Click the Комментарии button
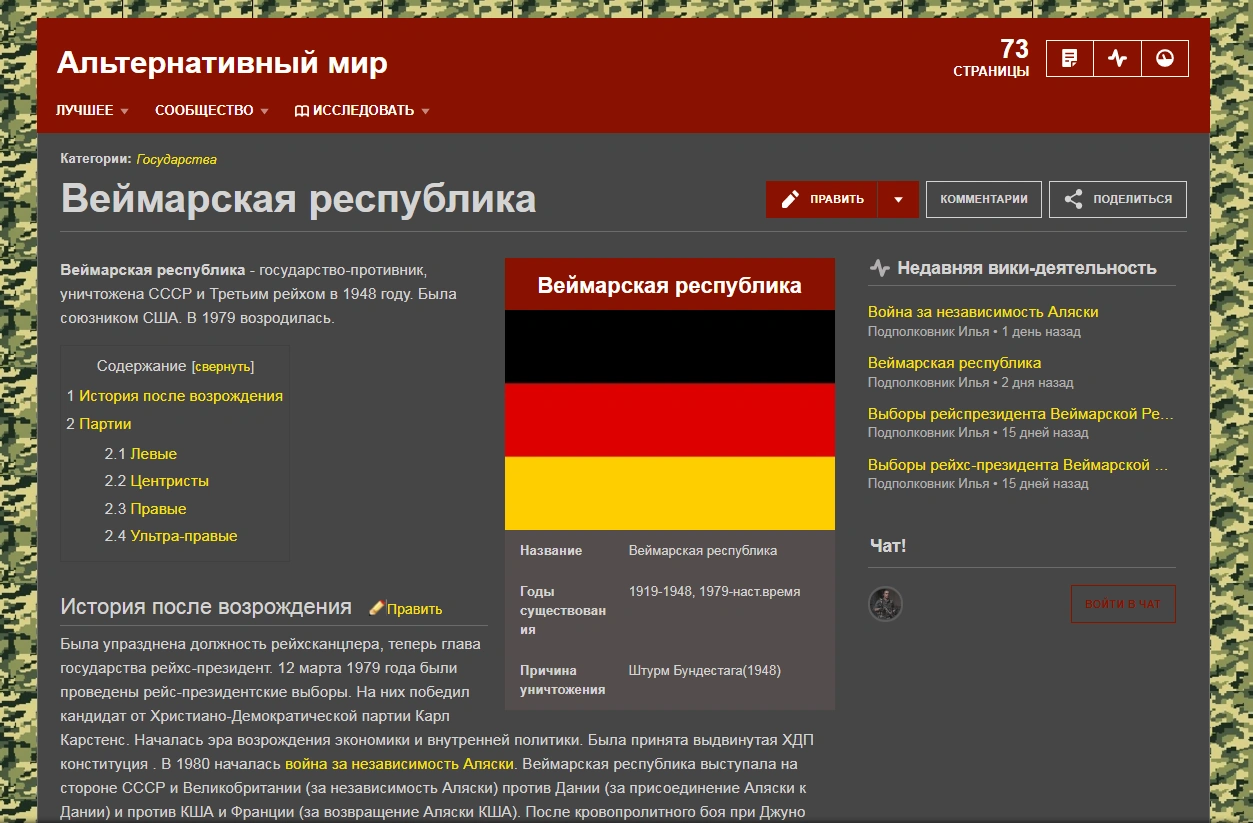Image resolution: width=1253 pixels, height=823 pixels. click(984, 199)
